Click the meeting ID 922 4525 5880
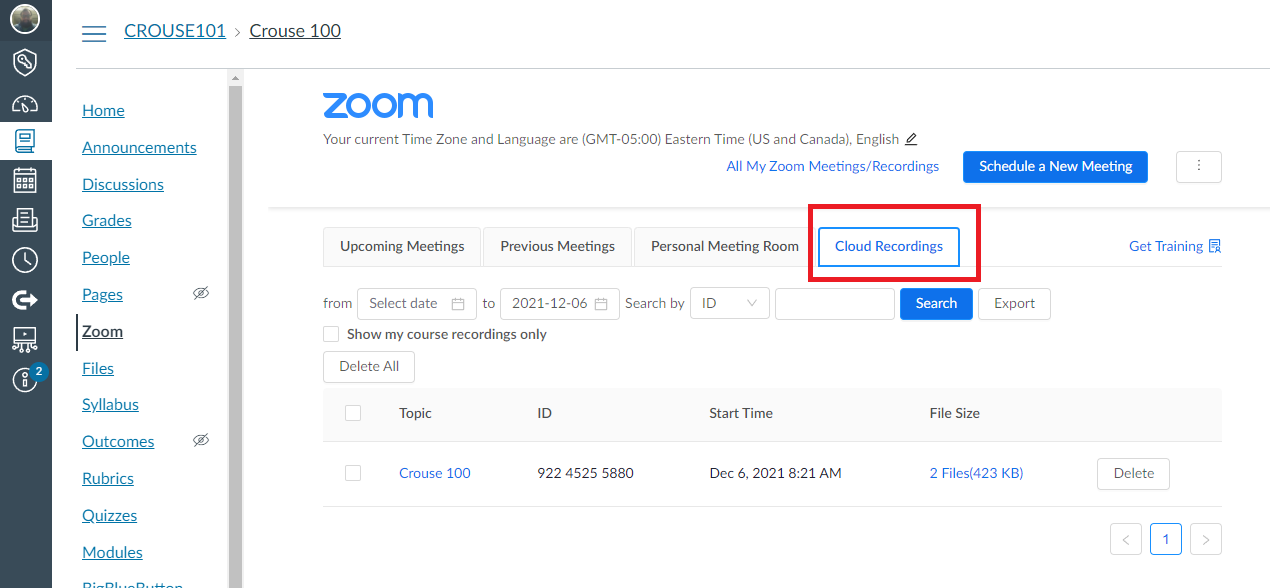Image resolution: width=1270 pixels, height=588 pixels. coord(586,473)
